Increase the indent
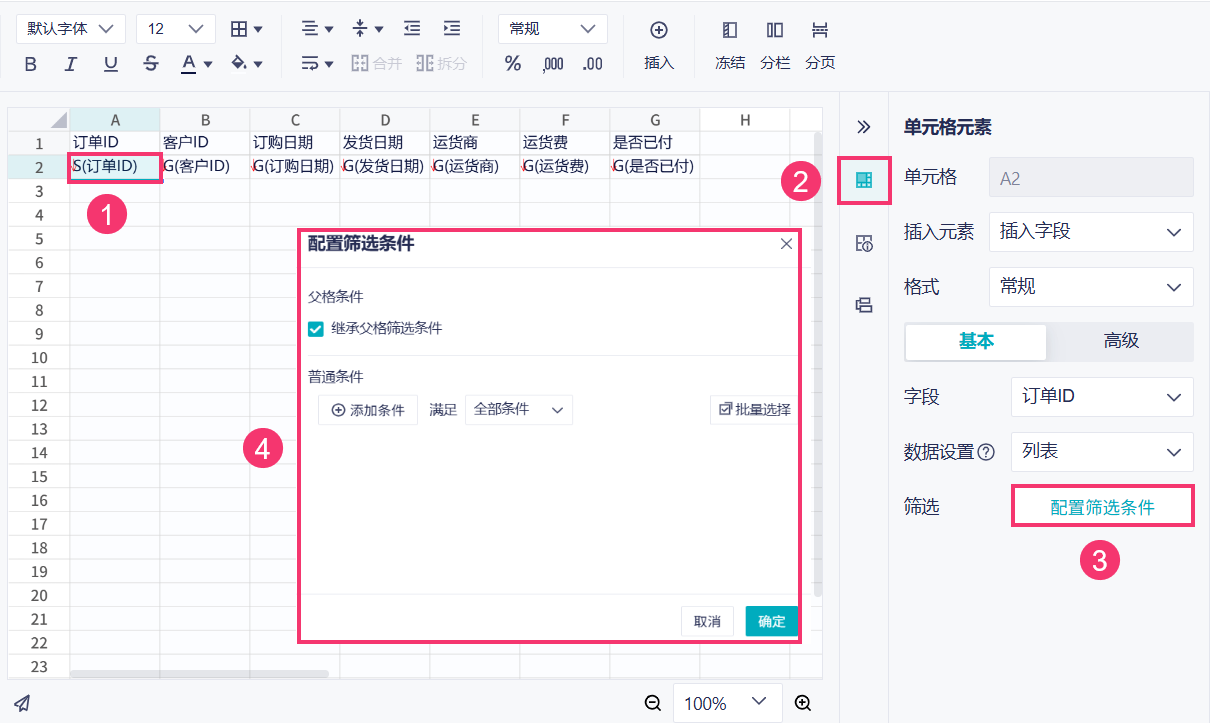 tap(452, 29)
